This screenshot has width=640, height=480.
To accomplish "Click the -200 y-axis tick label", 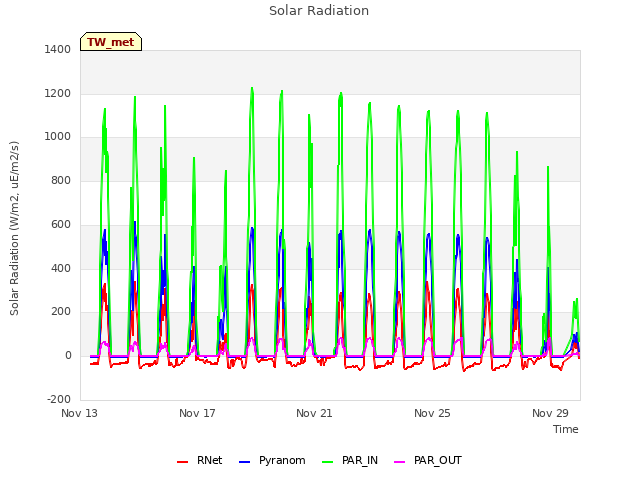I will (59, 399).
